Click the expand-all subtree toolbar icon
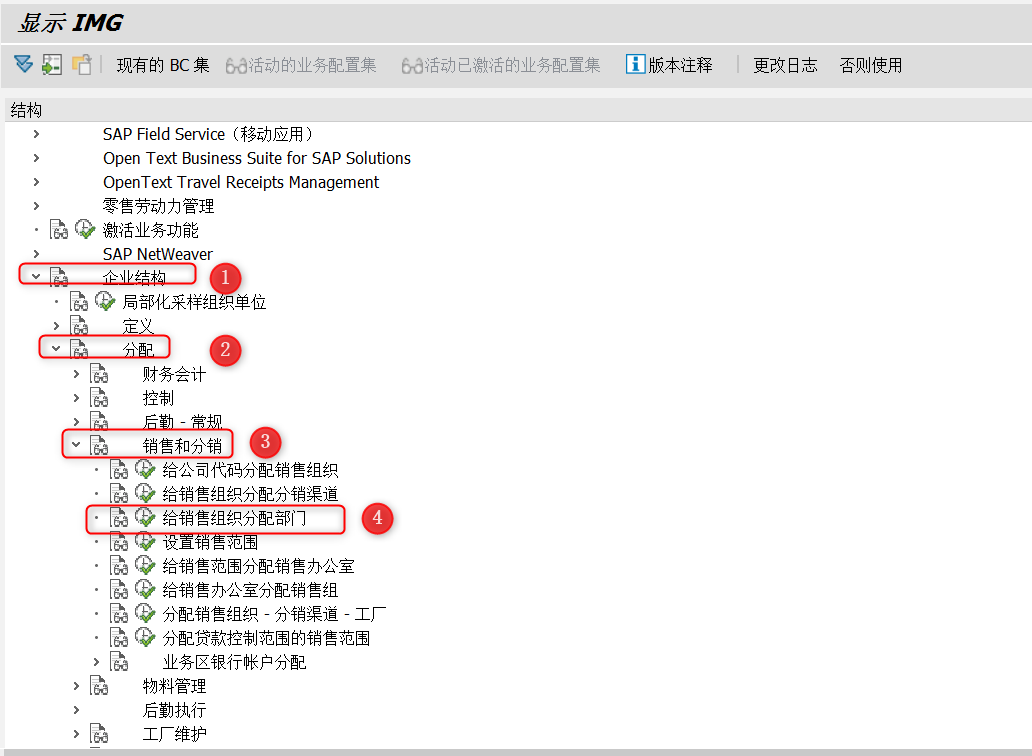The width and height of the screenshot is (1032, 756). (x=24, y=64)
